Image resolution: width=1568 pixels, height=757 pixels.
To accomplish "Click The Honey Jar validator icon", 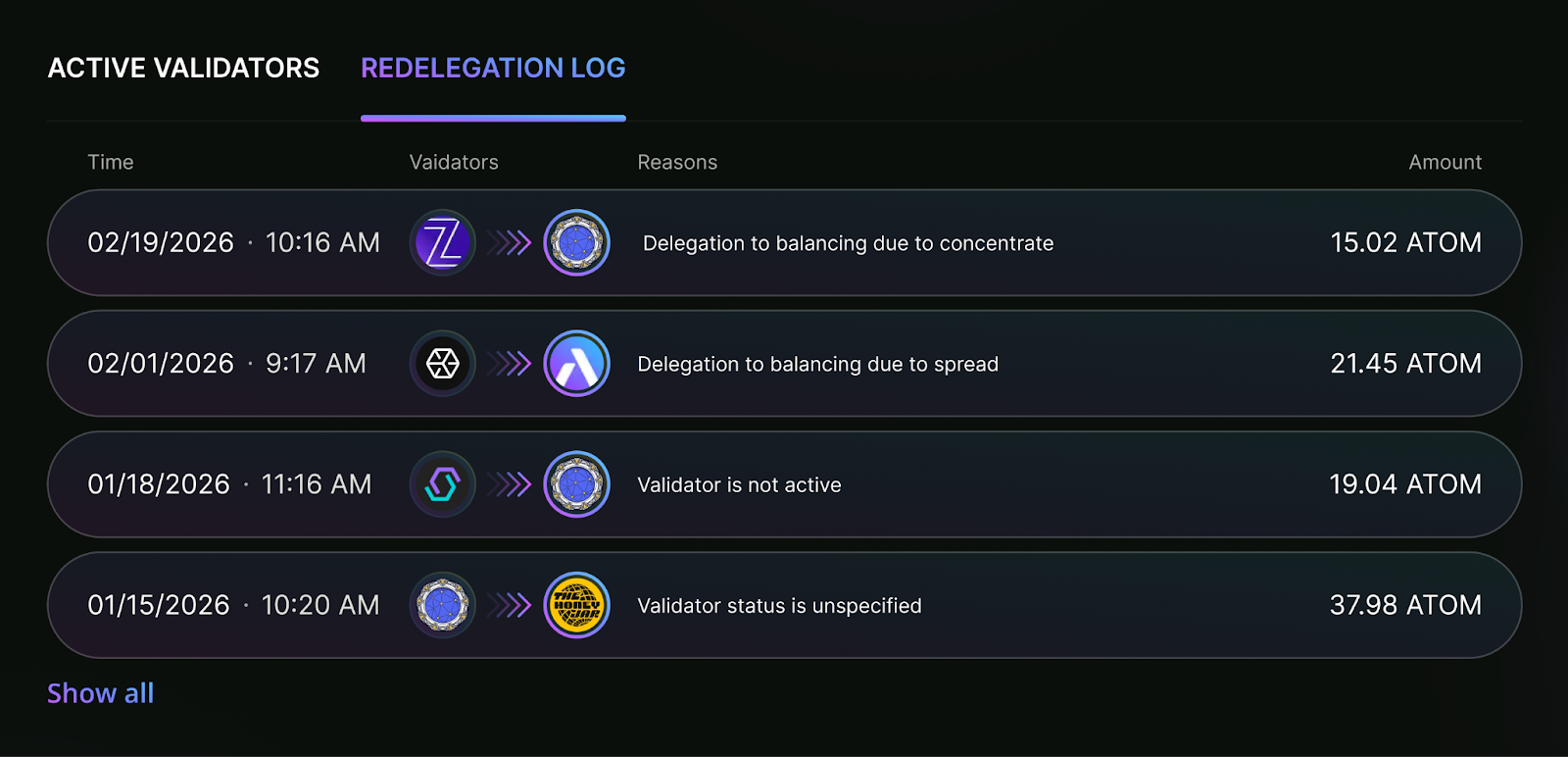I will point(577,605).
